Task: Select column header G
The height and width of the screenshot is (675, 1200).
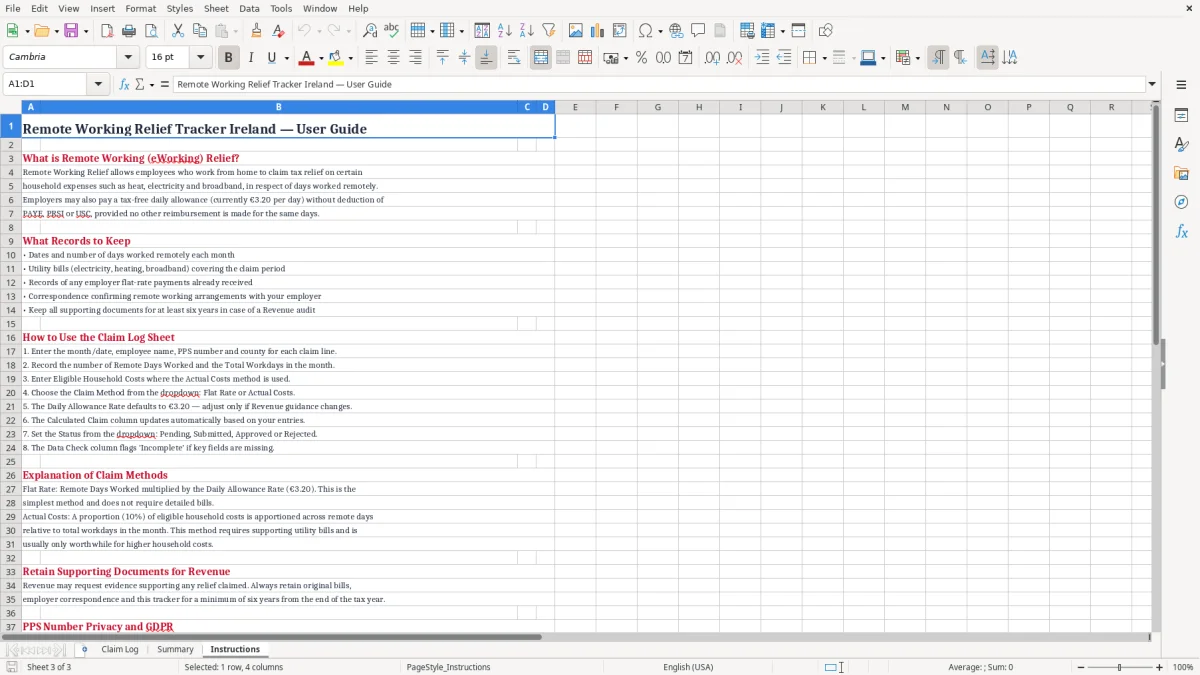Action: (x=657, y=107)
